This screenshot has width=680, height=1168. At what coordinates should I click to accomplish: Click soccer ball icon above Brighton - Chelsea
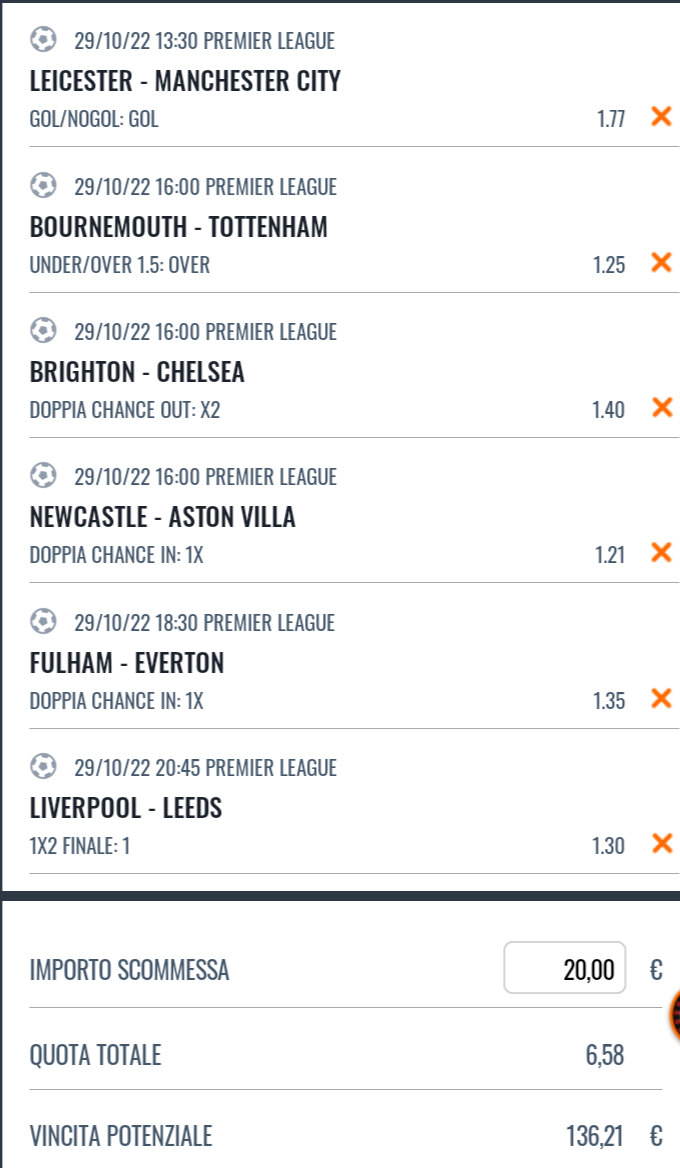pyautogui.click(x=43, y=330)
